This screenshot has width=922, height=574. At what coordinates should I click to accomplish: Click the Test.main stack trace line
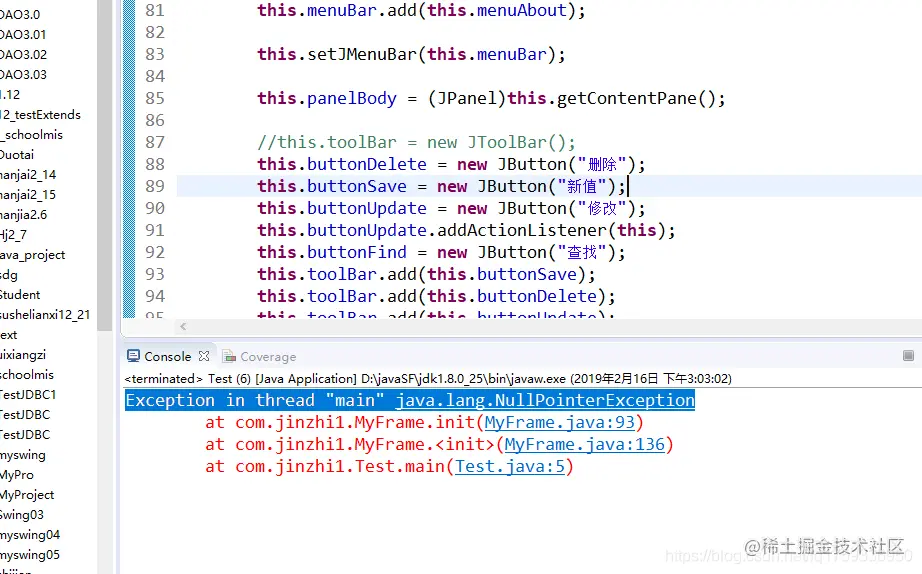click(389, 466)
